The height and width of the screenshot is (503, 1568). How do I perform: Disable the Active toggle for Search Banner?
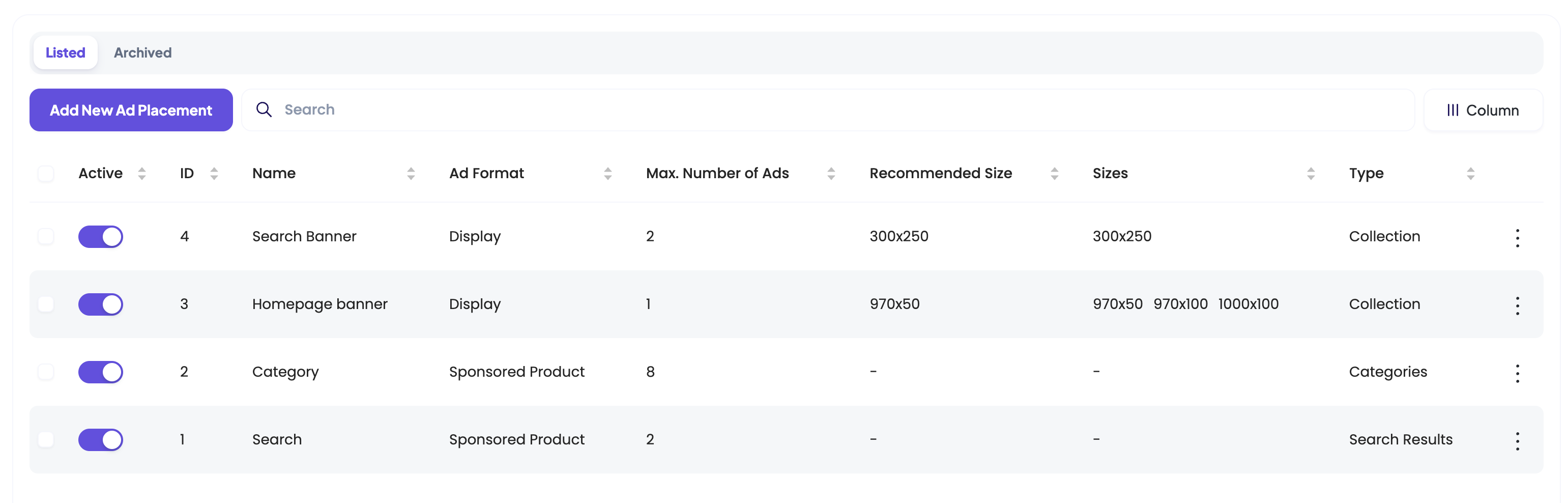pyautogui.click(x=100, y=237)
